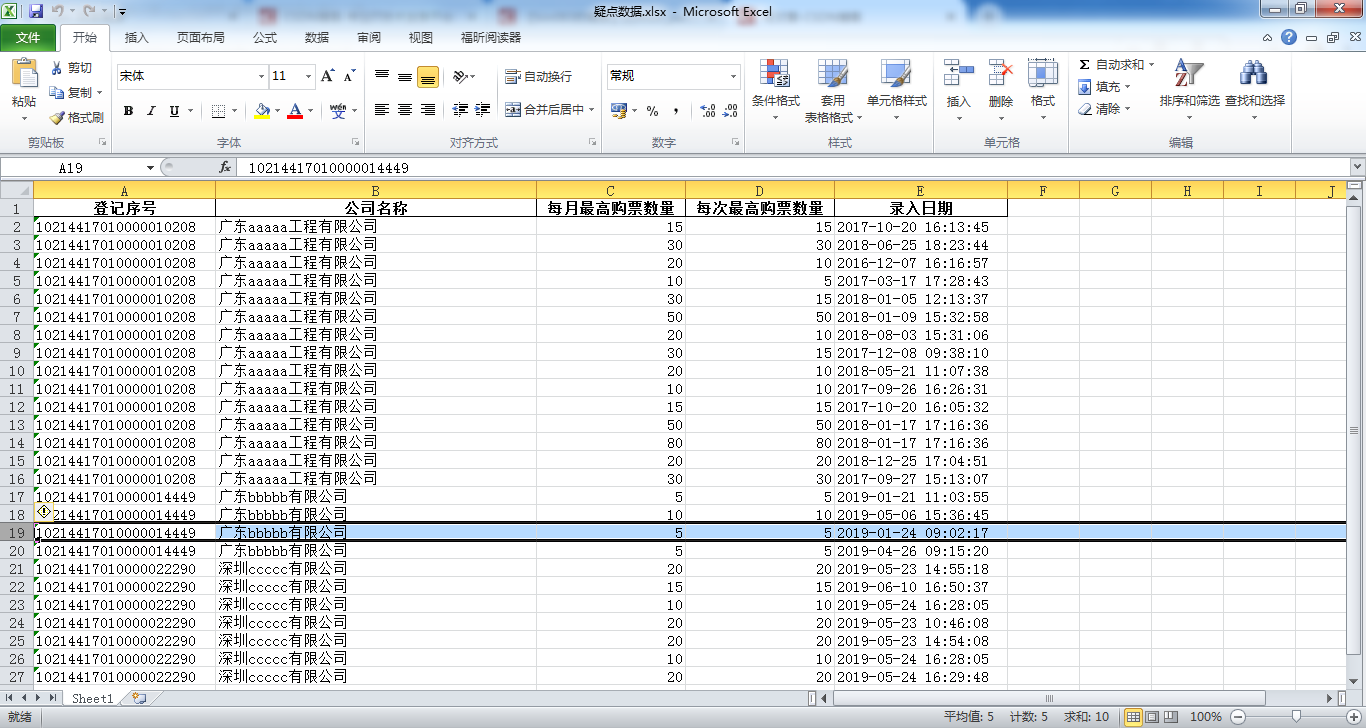
Task: Switch to the Formulas (公式) tab
Action: point(265,38)
